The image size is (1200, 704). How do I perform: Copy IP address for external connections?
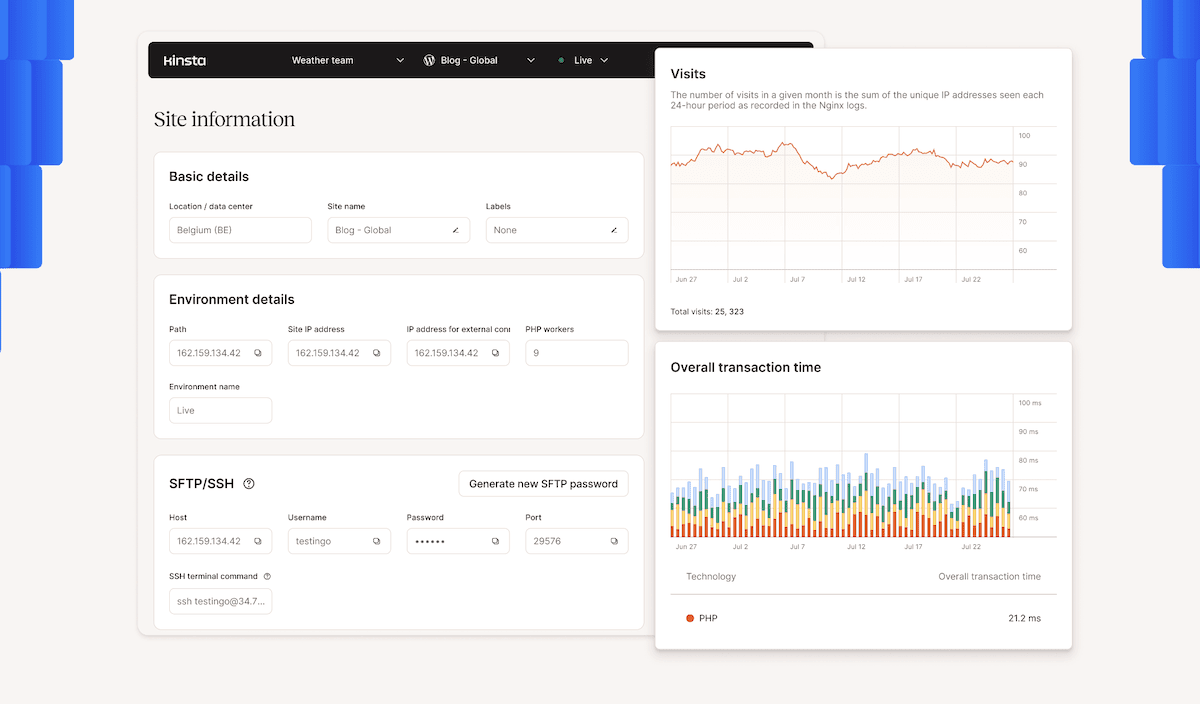(495, 353)
